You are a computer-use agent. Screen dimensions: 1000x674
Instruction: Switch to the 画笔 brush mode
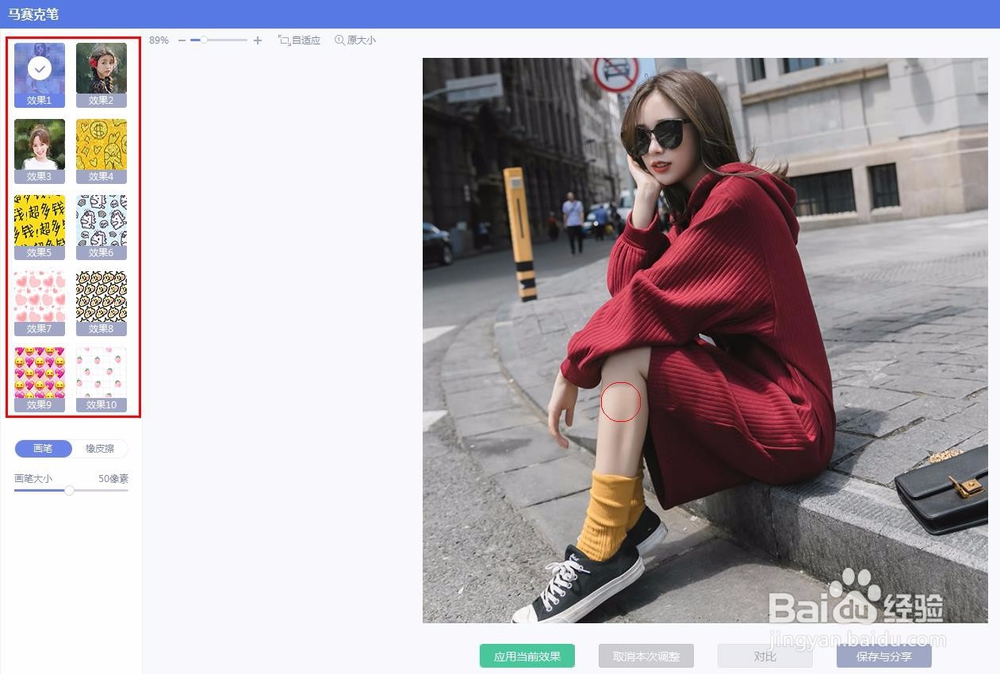coord(43,448)
